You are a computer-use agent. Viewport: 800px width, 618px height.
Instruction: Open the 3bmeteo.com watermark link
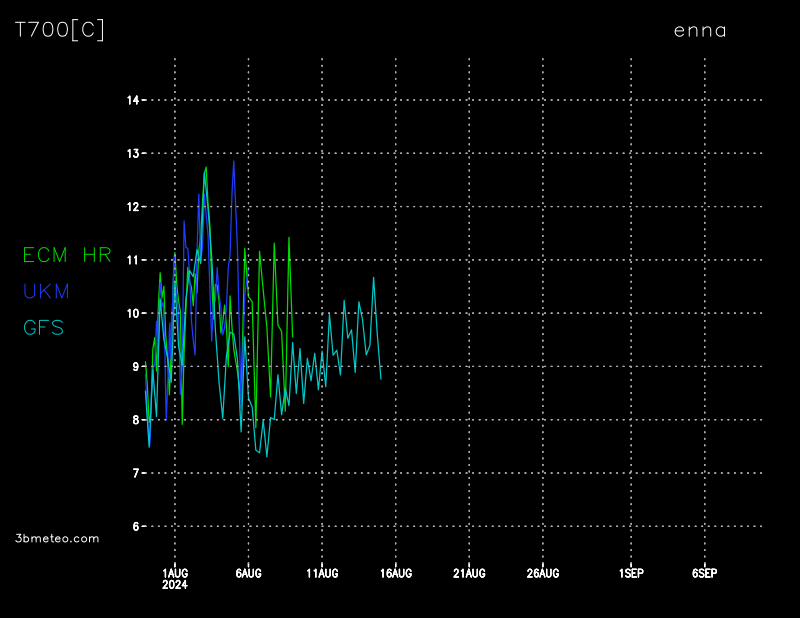[57, 538]
